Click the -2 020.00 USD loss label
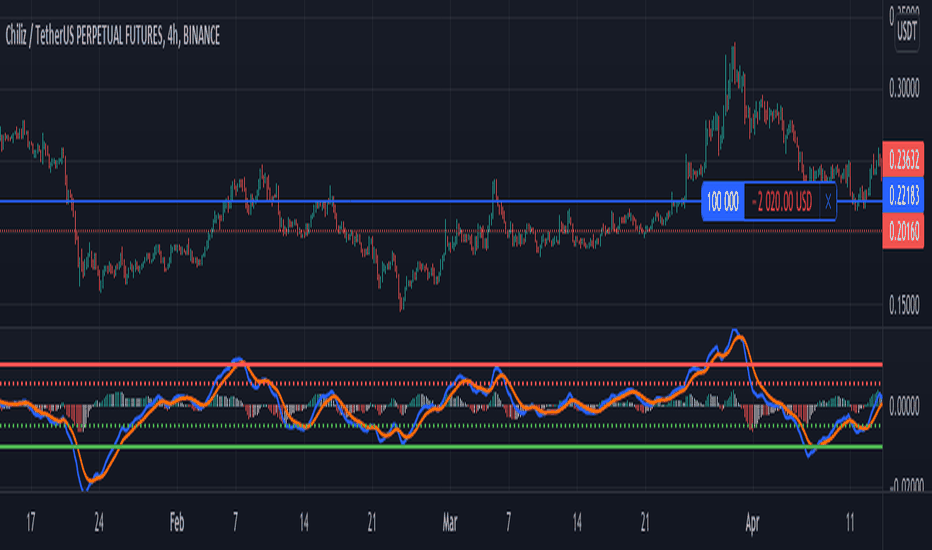 [x=782, y=203]
